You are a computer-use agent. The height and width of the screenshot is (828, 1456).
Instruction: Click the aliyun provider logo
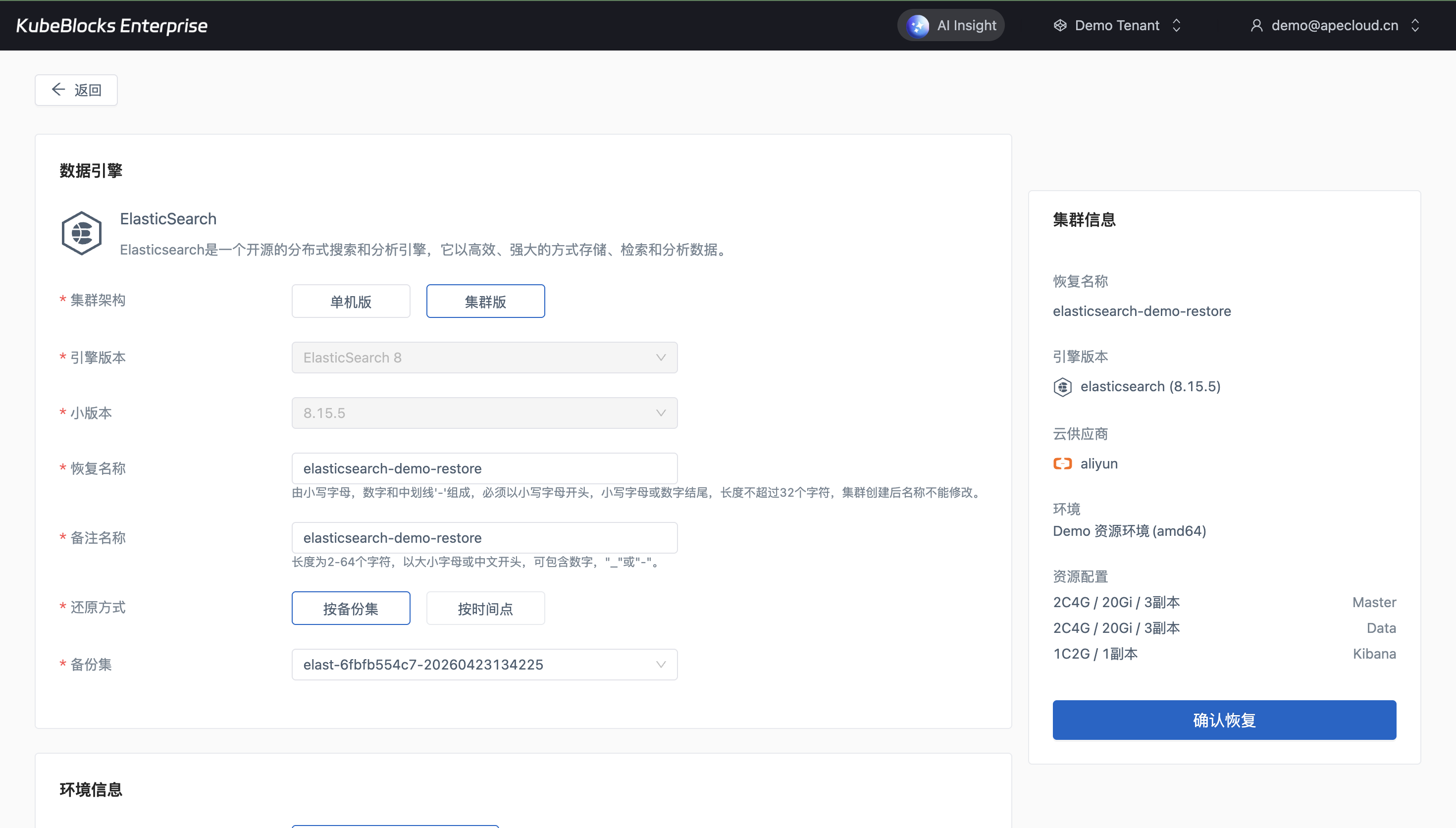[1062, 464]
